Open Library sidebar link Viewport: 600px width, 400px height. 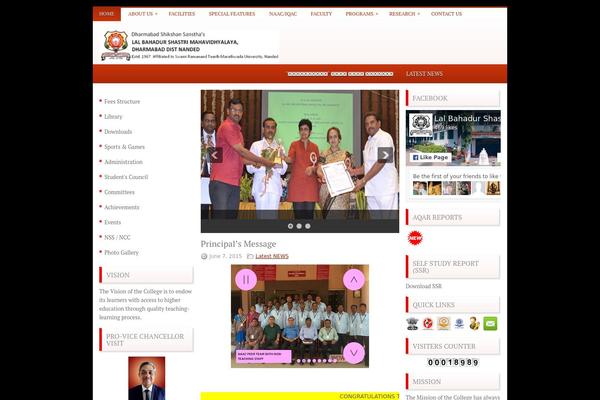point(113,116)
